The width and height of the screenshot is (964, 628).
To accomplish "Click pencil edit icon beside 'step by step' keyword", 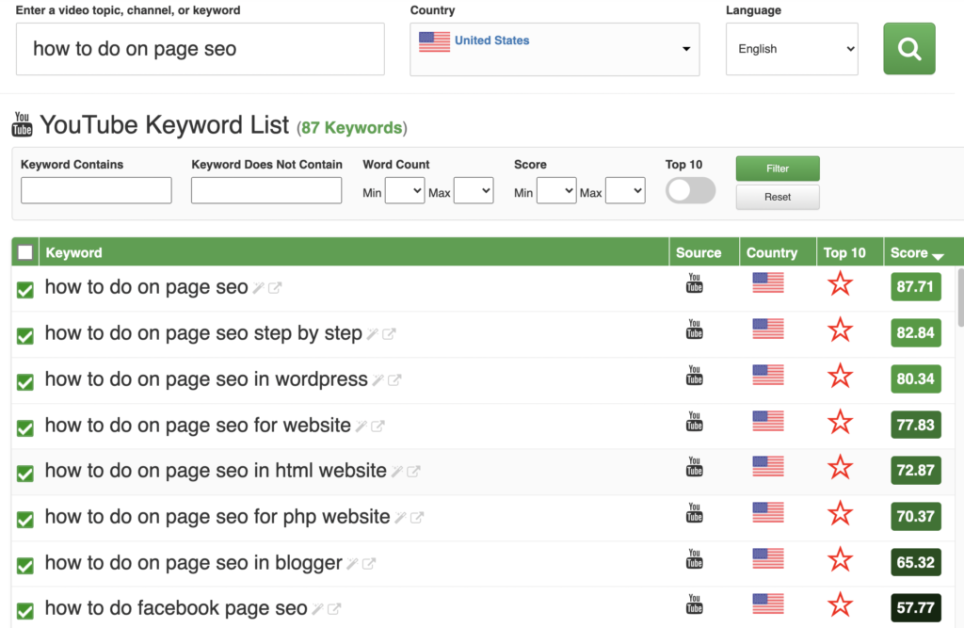I will (x=372, y=334).
